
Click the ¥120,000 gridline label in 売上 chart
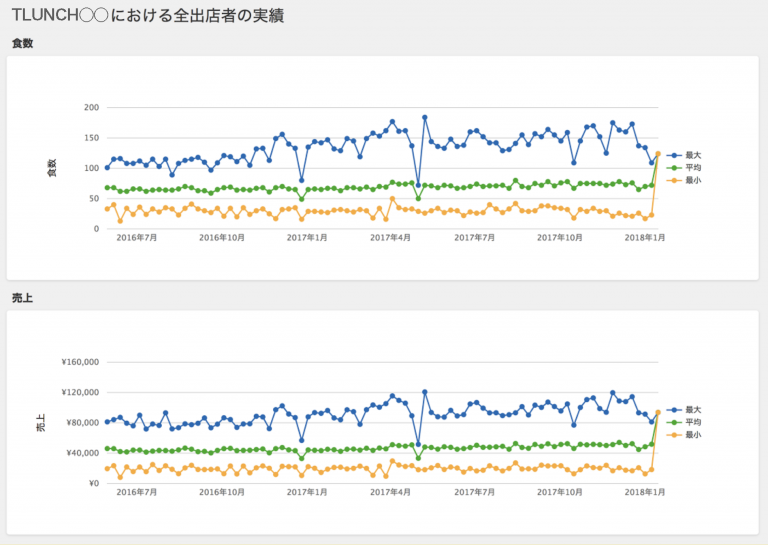(x=80, y=392)
